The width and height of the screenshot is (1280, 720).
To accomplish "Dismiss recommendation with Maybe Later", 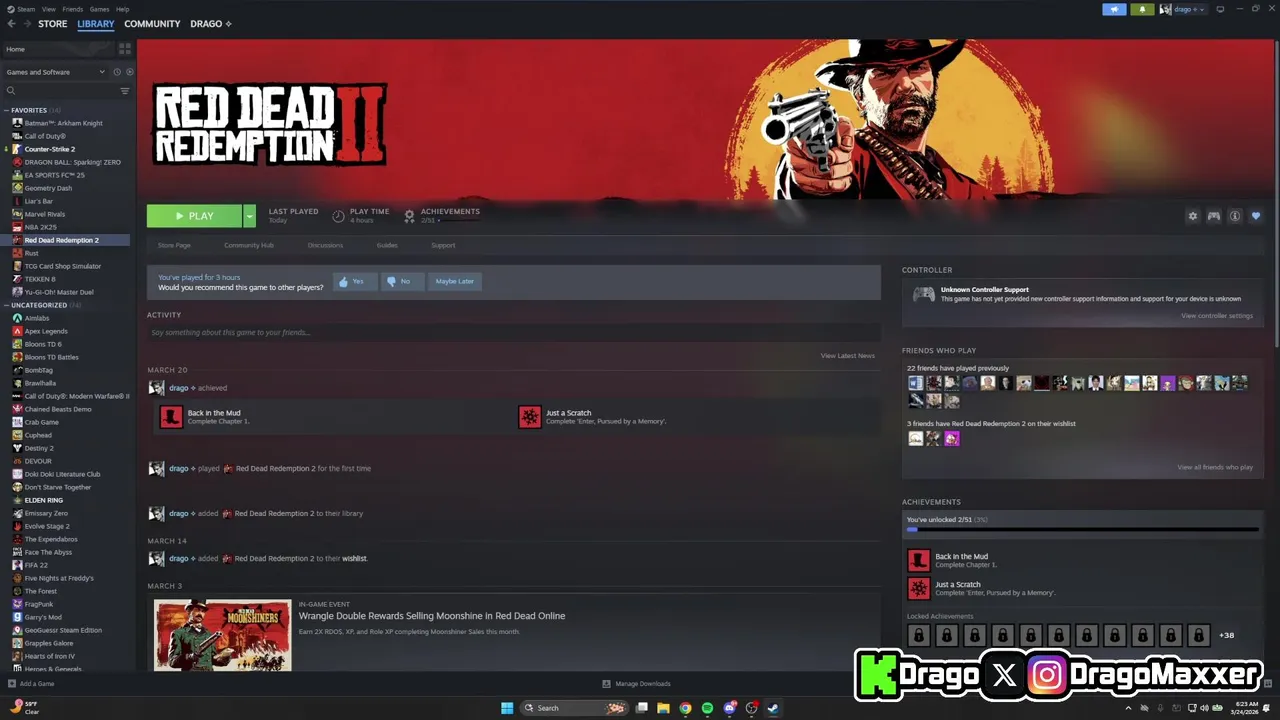I will click(x=455, y=282).
